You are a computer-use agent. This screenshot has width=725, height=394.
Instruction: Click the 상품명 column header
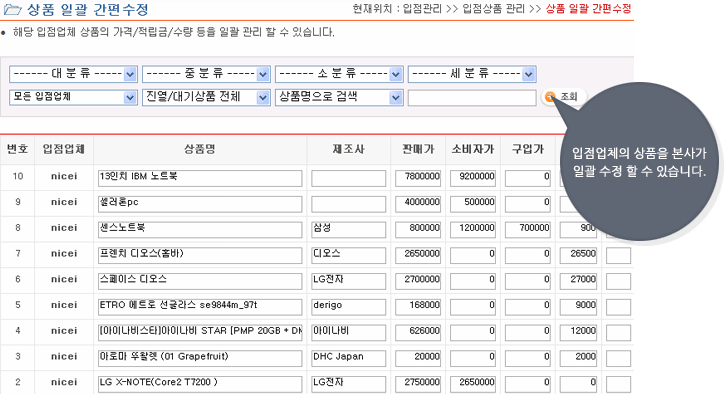[x=200, y=149]
